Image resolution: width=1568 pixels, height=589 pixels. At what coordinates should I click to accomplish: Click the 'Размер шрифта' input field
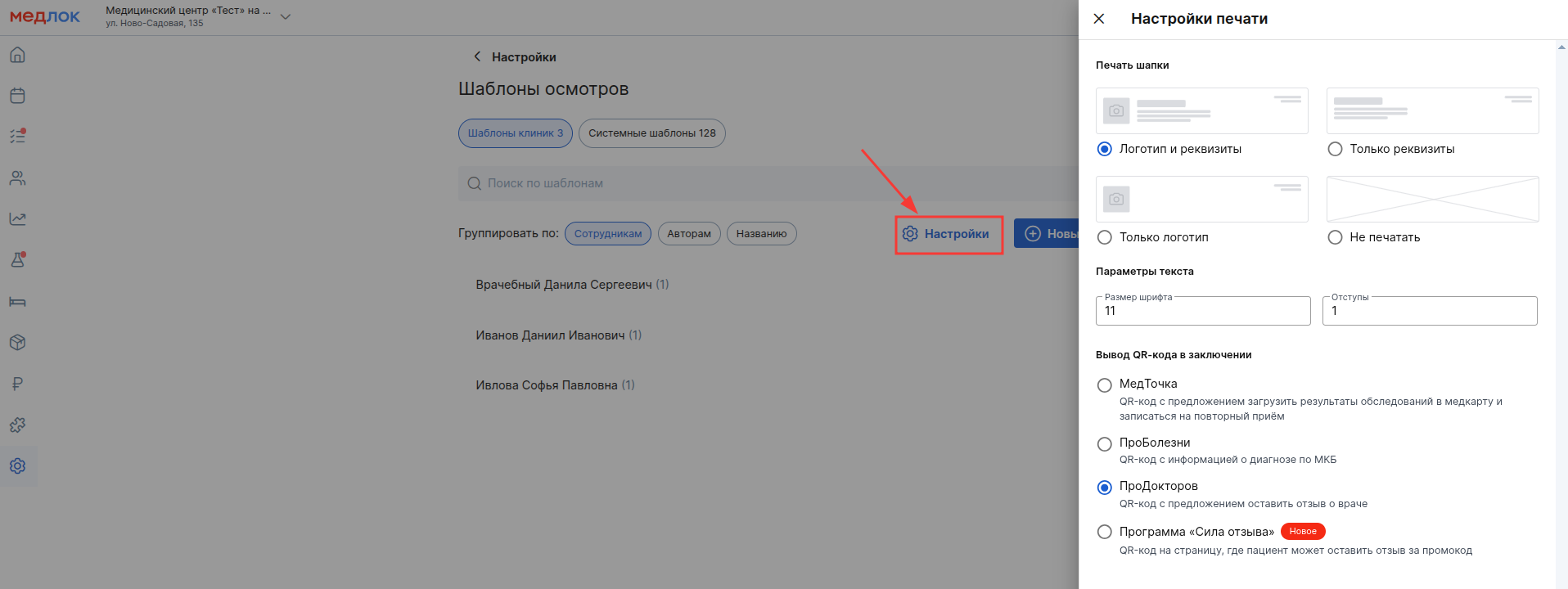point(1202,311)
